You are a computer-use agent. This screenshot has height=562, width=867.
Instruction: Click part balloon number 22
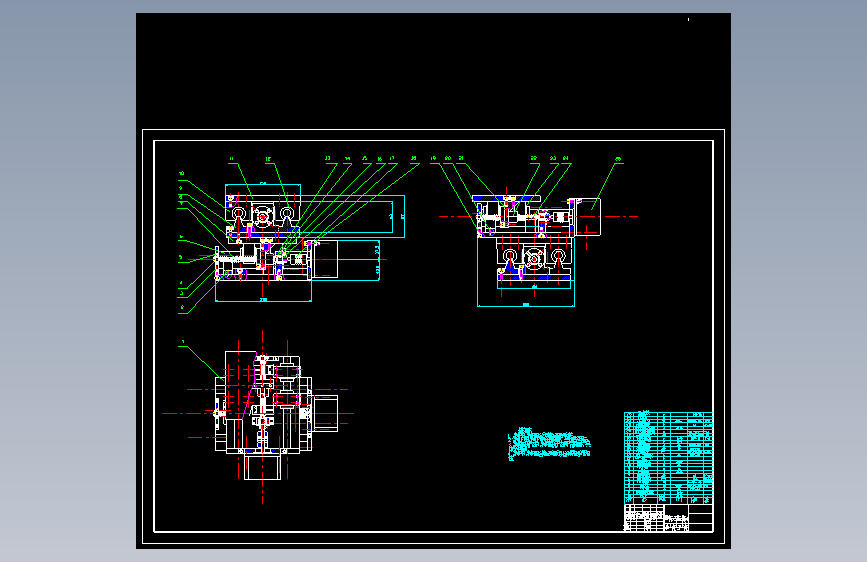pyautogui.click(x=534, y=159)
